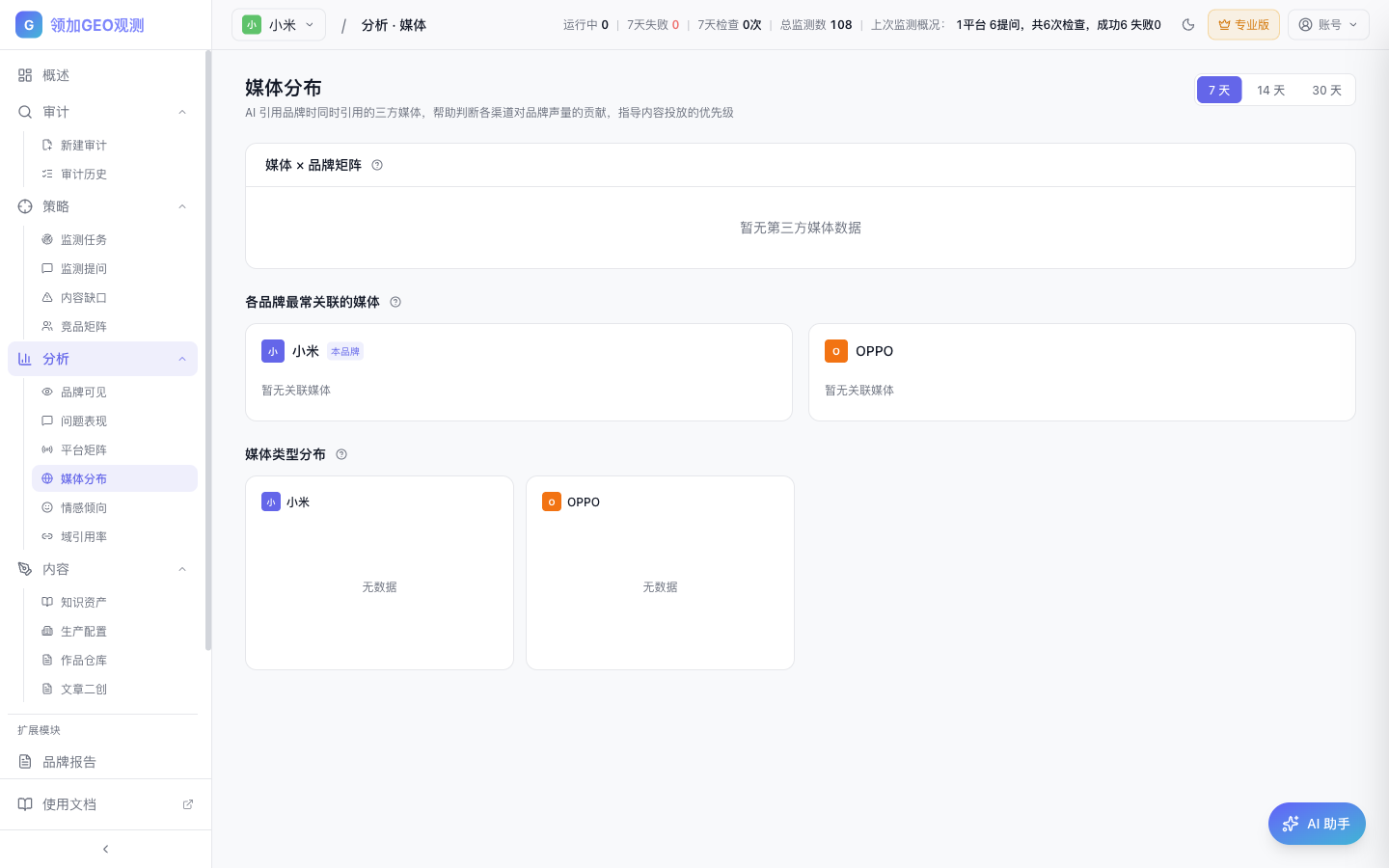
Task: Click the OPPO avatar in 媒体类型分布
Action: click(x=552, y=502)
